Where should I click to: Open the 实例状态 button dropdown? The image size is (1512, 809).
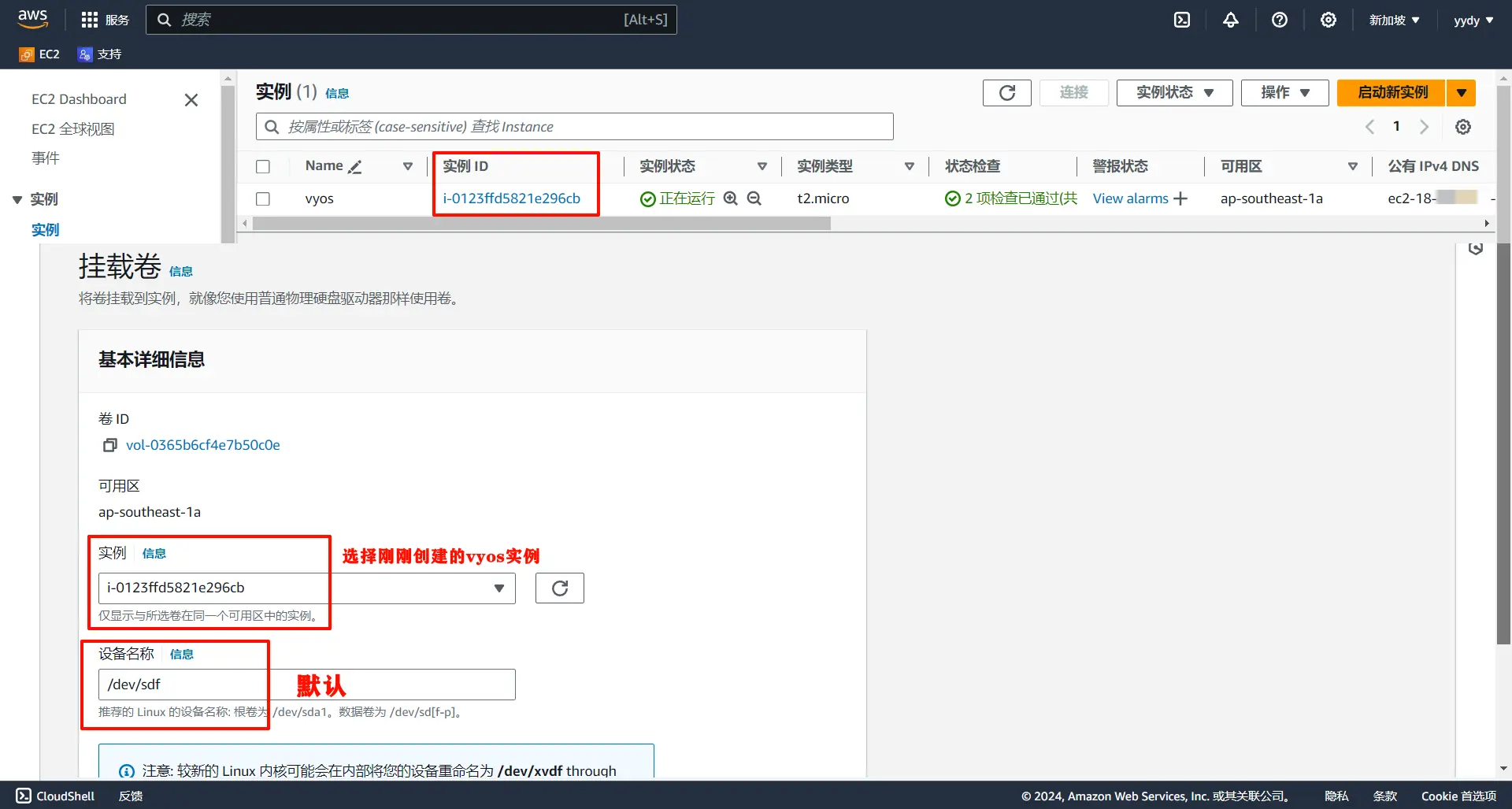pos(1175,93)
